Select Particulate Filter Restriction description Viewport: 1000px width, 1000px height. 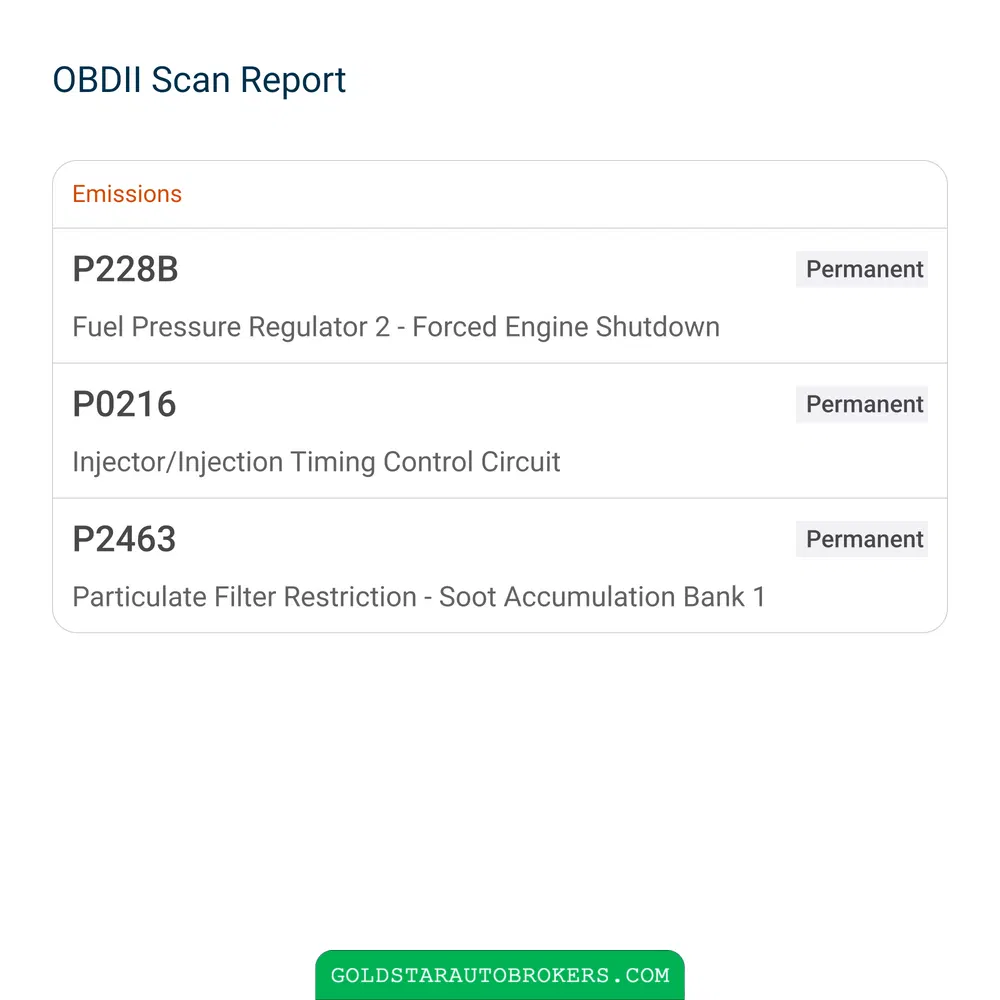pyautogui.click(x=418, y=598)
